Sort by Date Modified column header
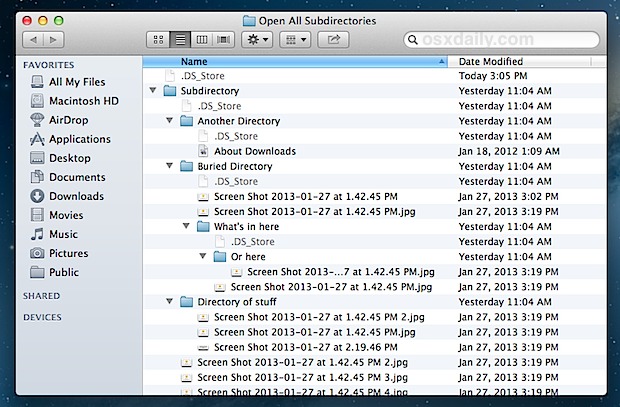The height and width of the screenshot is (407, 620). point(530,61)
